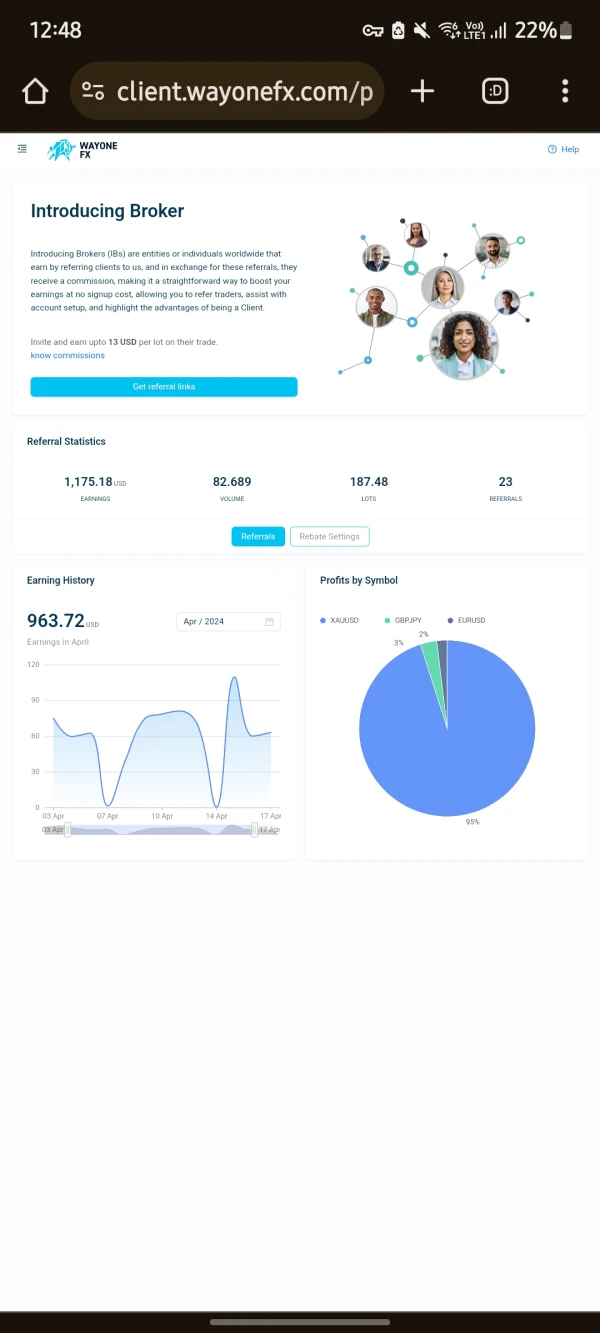Click the Get referral links button

click(x=164, y=387)
